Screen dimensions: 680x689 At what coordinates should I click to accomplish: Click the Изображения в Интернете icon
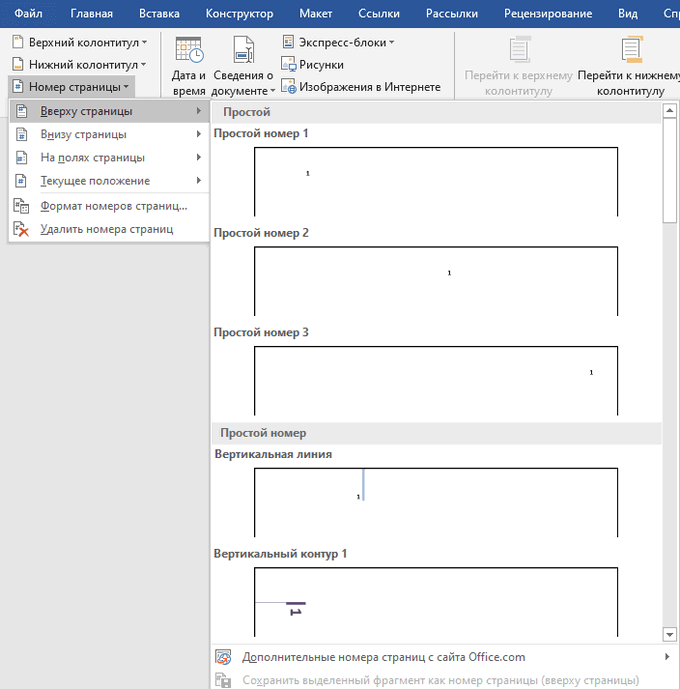pos(289,86)
